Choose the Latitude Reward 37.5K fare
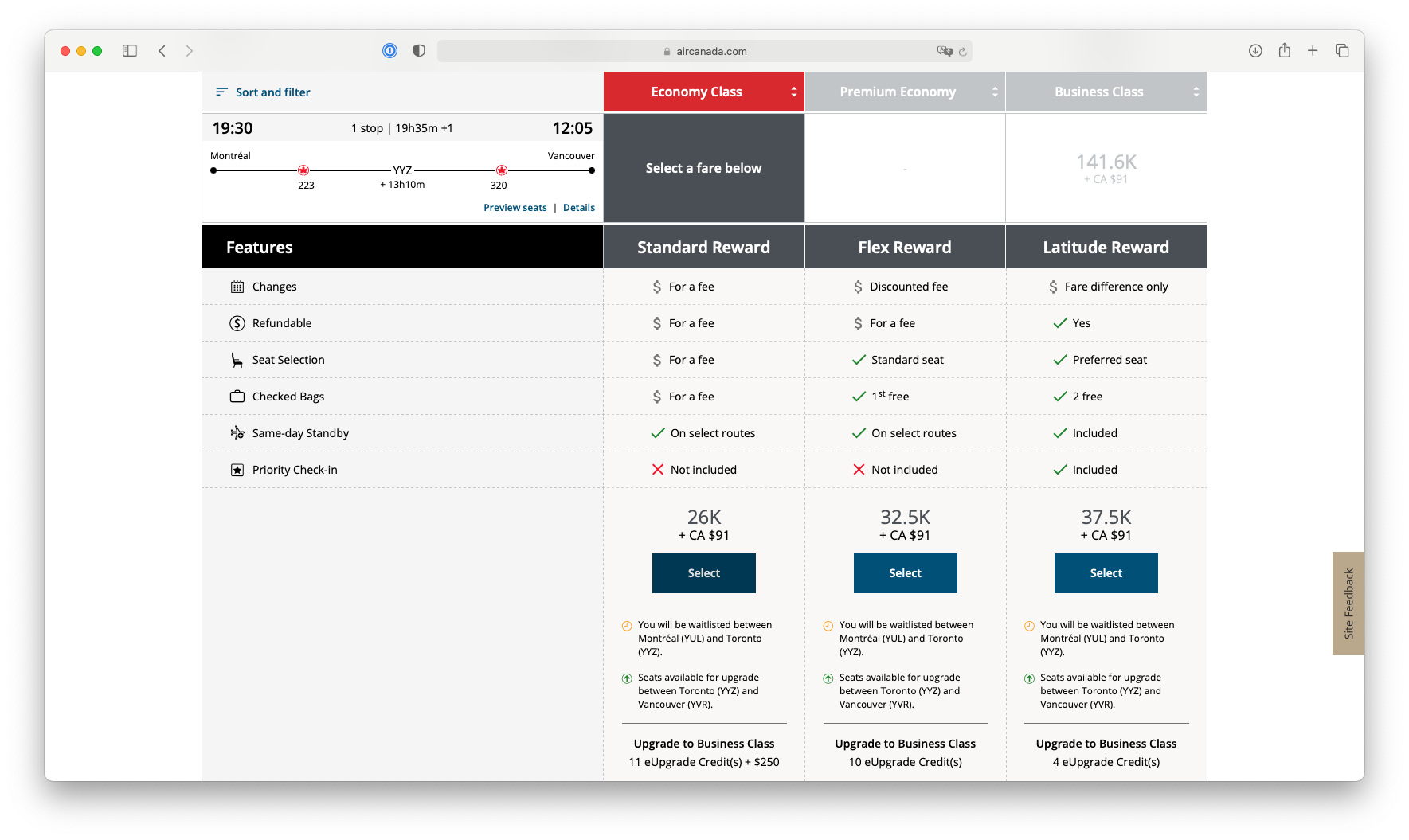The image size is (1409, 840). tap(1106, 573)
